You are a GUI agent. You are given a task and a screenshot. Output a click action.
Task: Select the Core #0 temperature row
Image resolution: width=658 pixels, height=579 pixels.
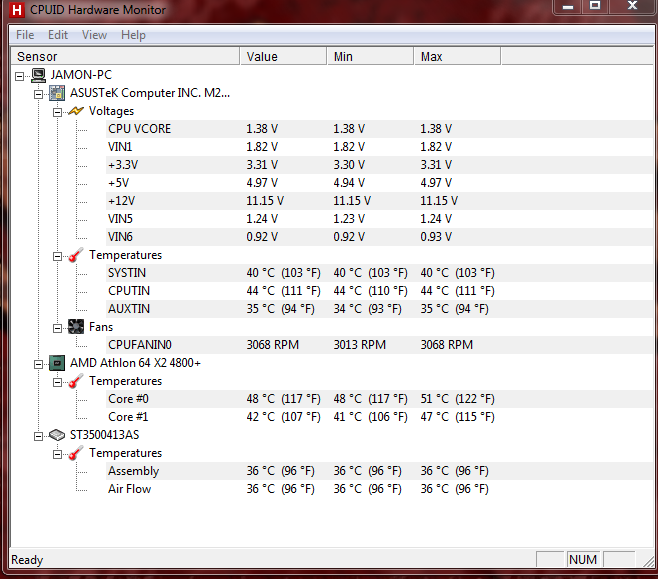click(x=380, y=399)
